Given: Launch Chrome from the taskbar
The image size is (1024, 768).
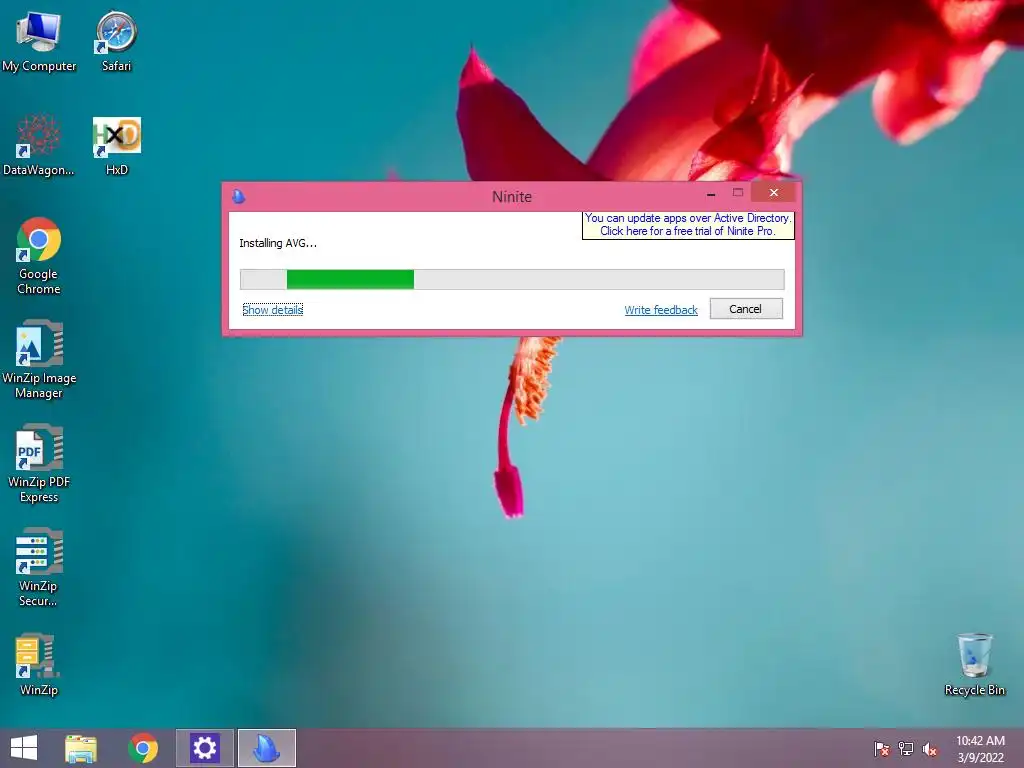Looking at the screenshot, I should [143, 748].
